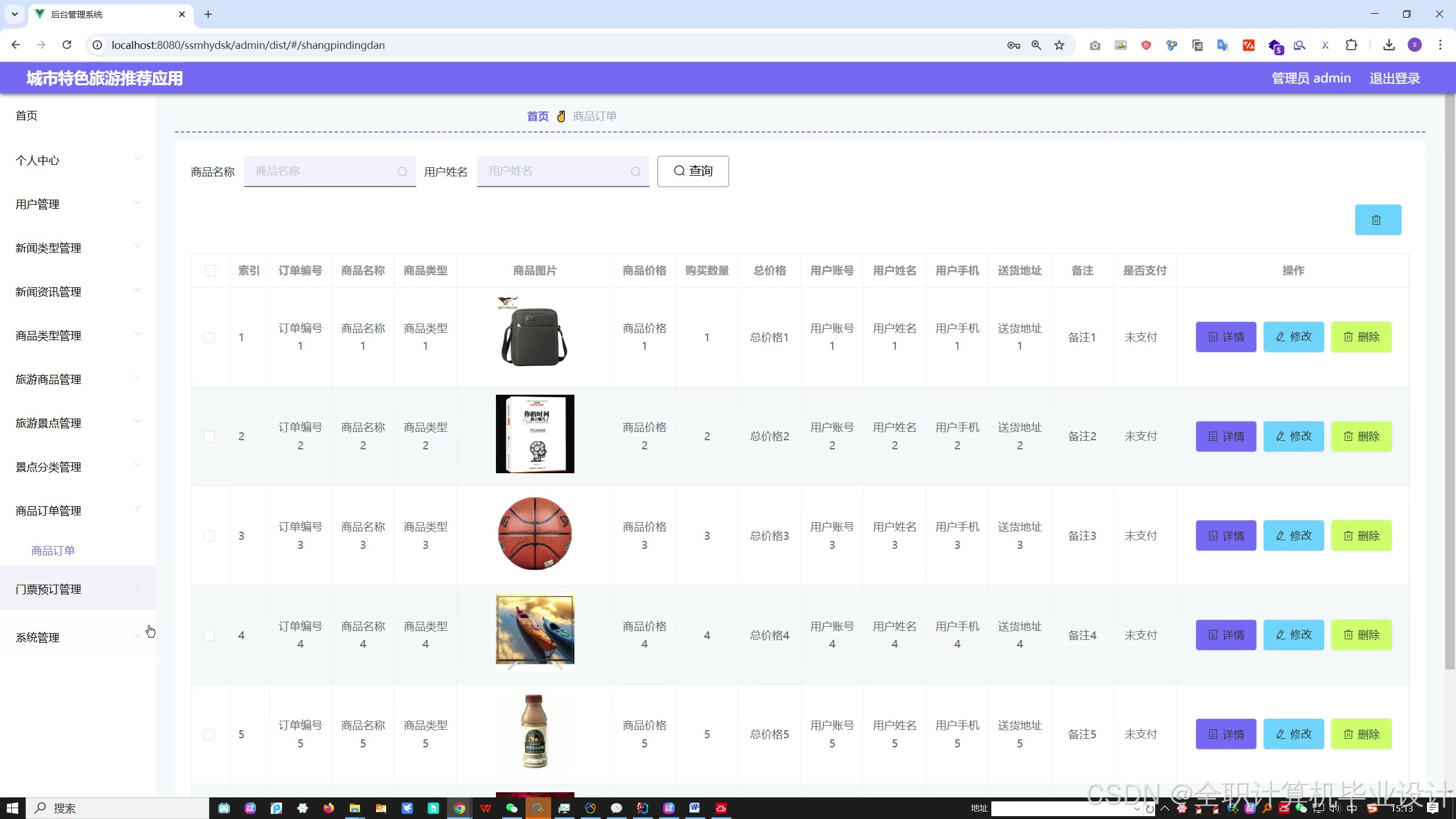This screenshot has width=1456, height=819.
Task: Check the checkbox for row 3
Action: click(x=209, y=536)
